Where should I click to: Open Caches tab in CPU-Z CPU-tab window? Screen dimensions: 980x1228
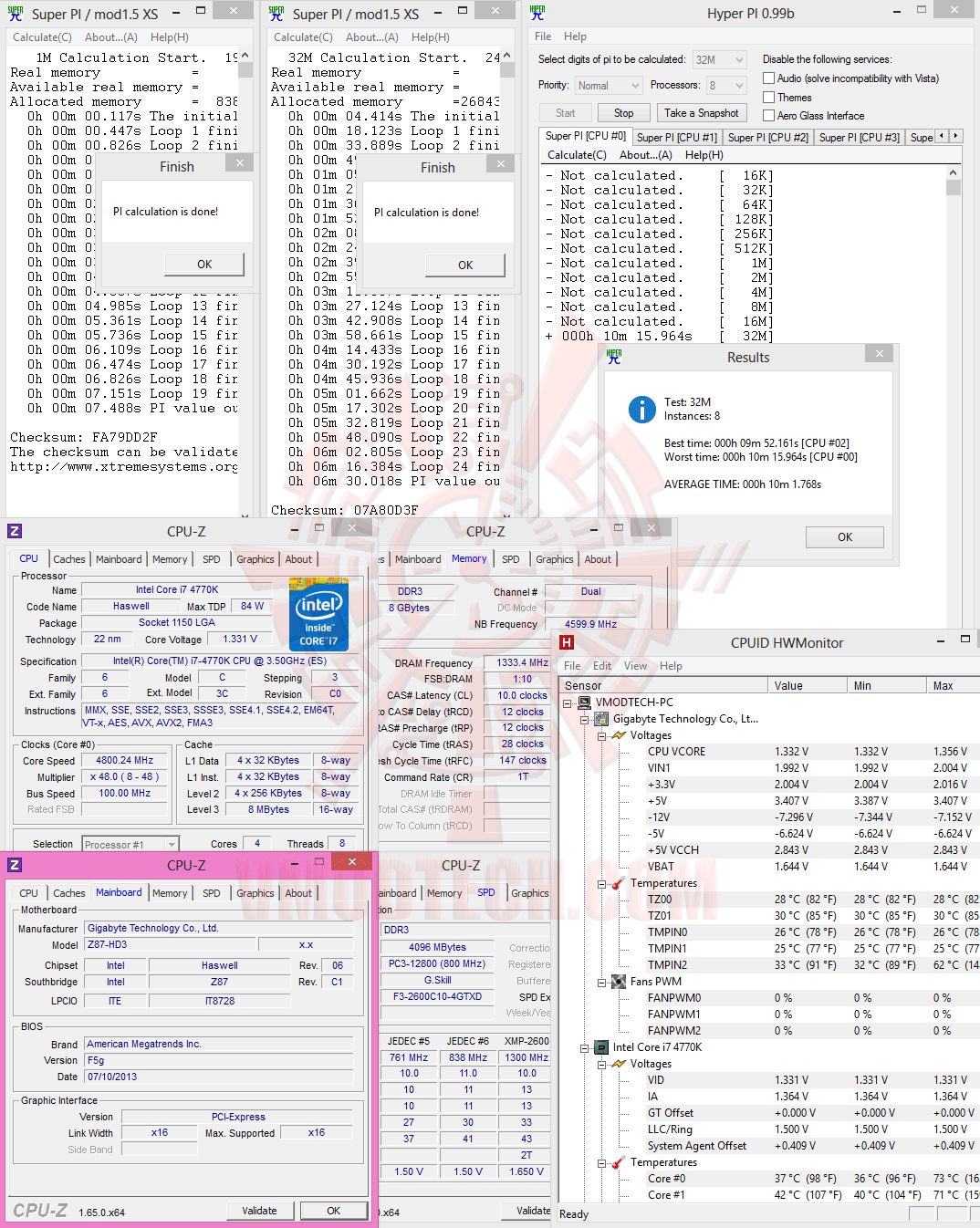pyautogui.click(x=68, y=559)
